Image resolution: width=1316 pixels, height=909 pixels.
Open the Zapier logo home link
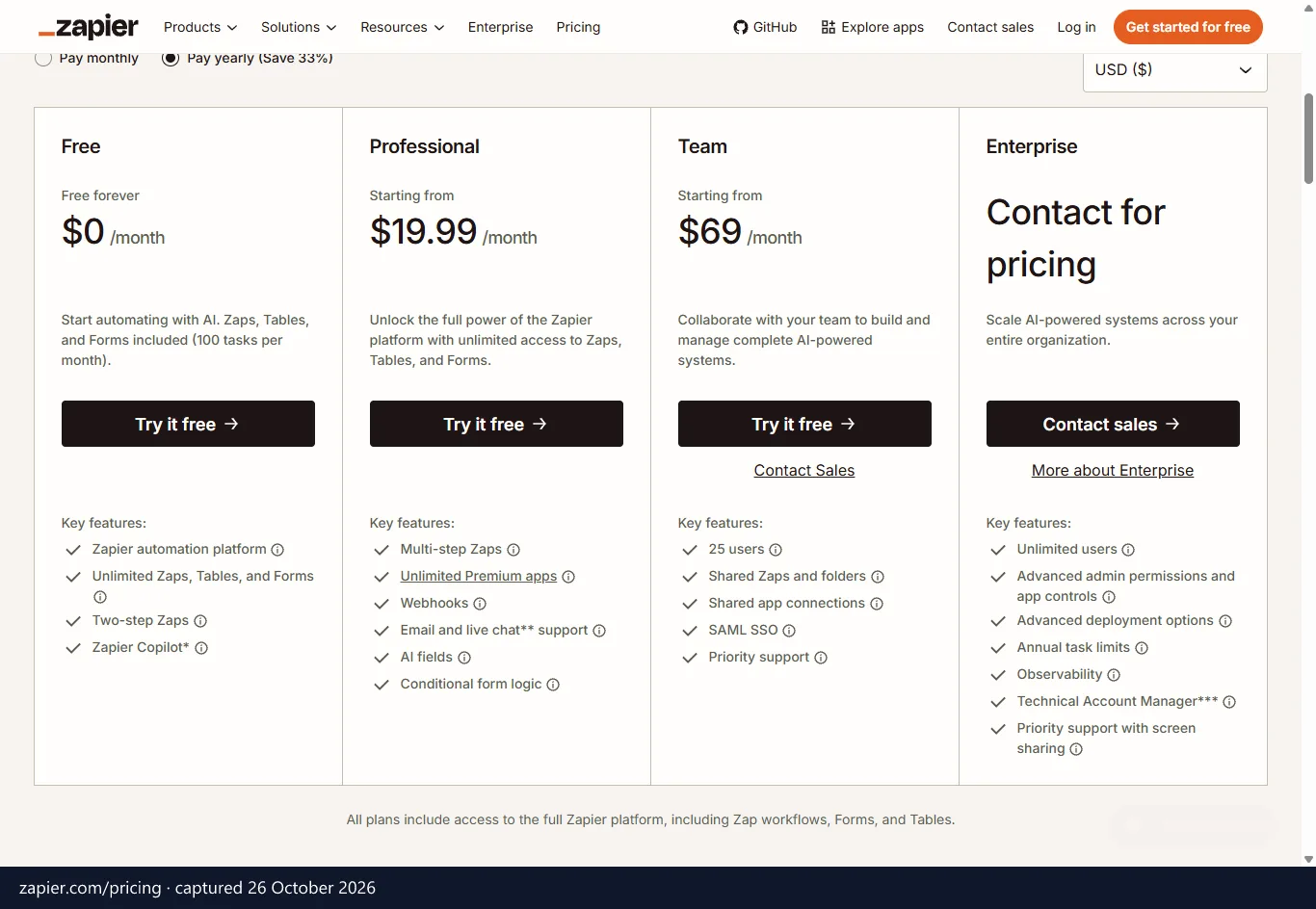(89, 27)
